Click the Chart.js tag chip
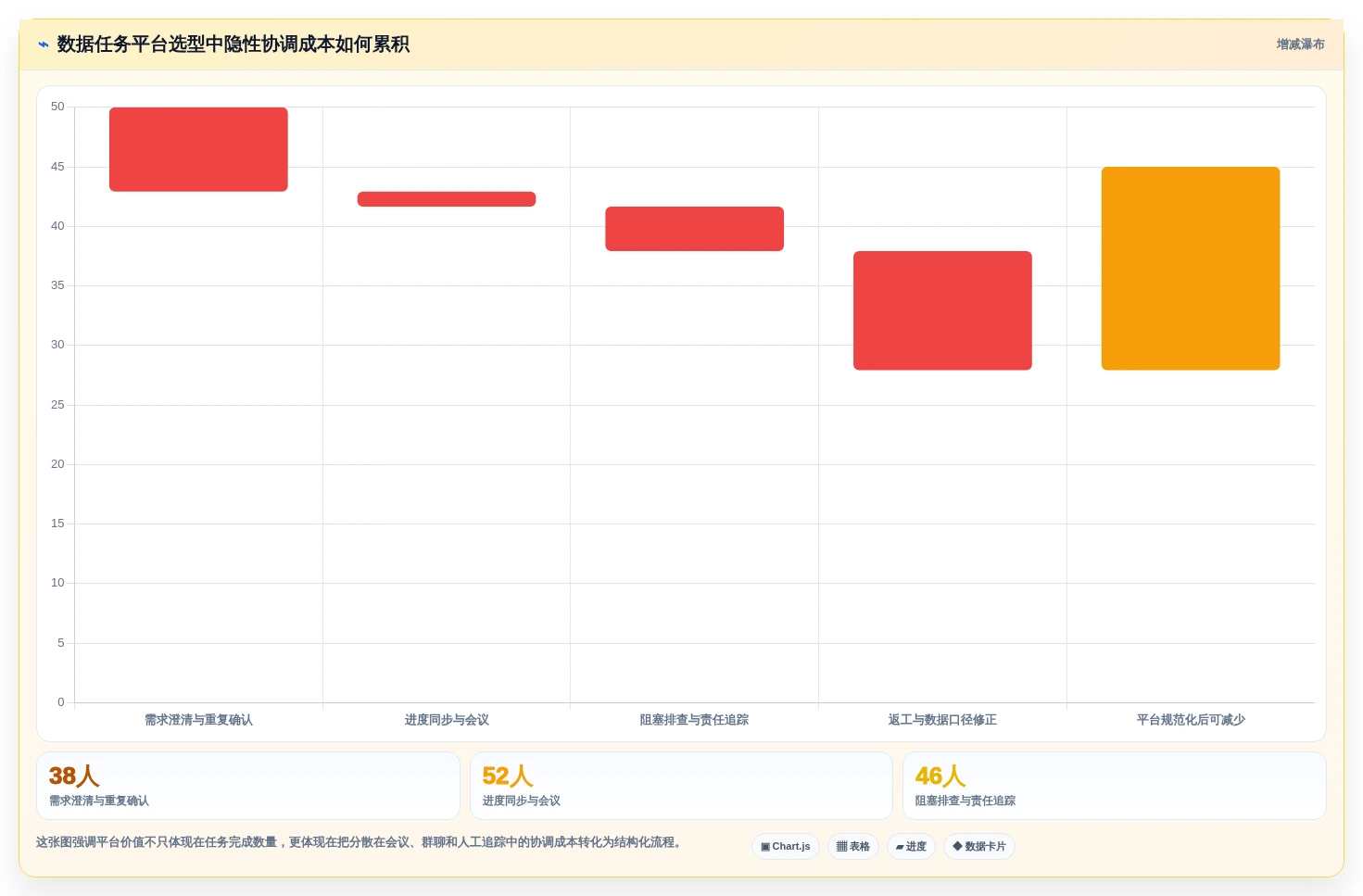Viewport: 1363px width, 896px height. [x=786, y=847]
